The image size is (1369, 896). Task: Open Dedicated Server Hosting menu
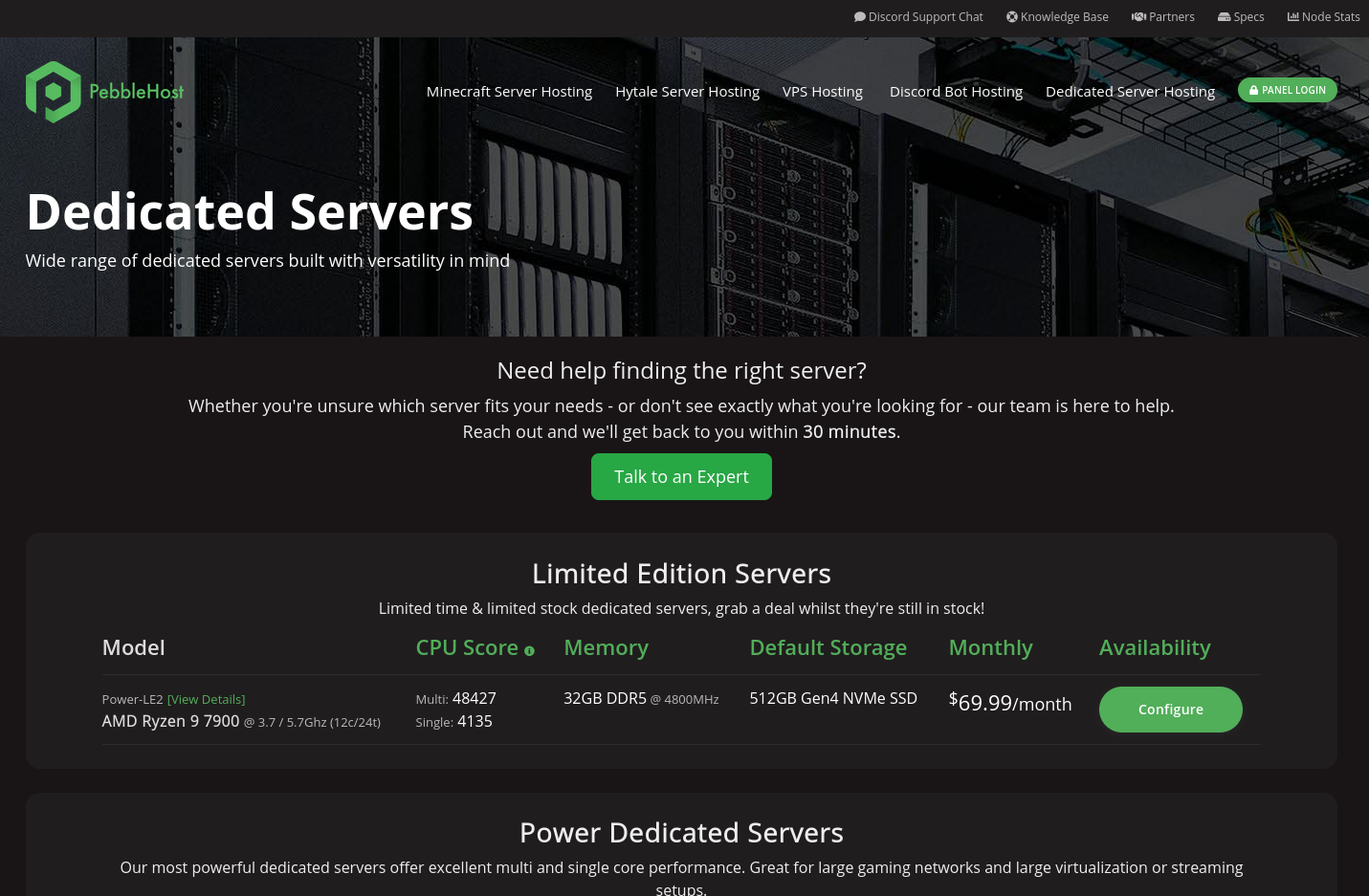1130,92
